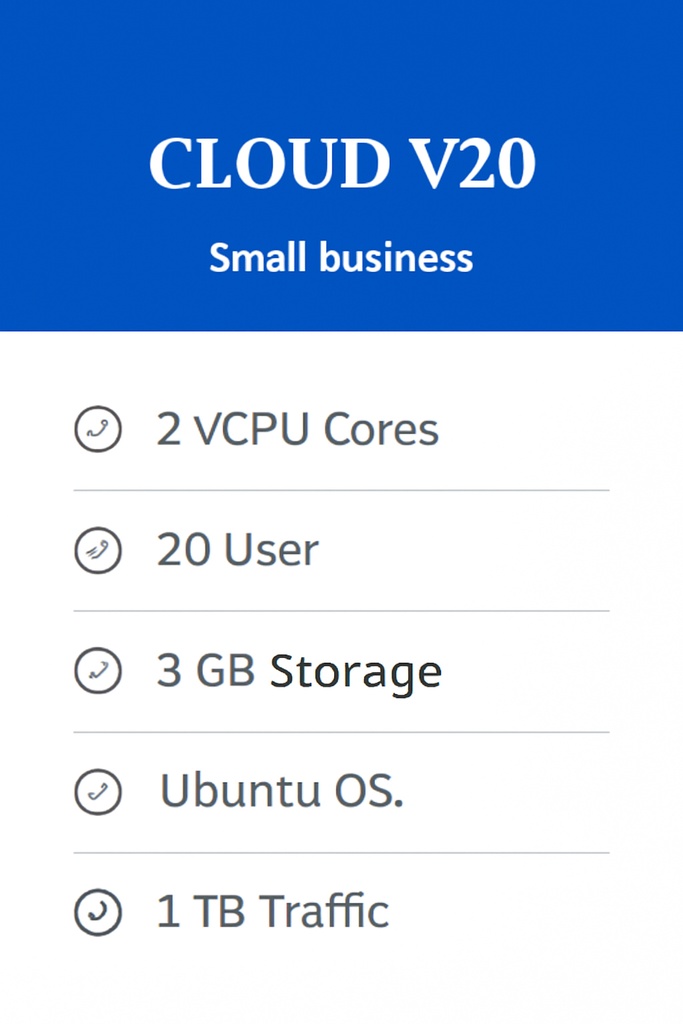Click the CLOUD V20 plan title

(x=342, y=164)
